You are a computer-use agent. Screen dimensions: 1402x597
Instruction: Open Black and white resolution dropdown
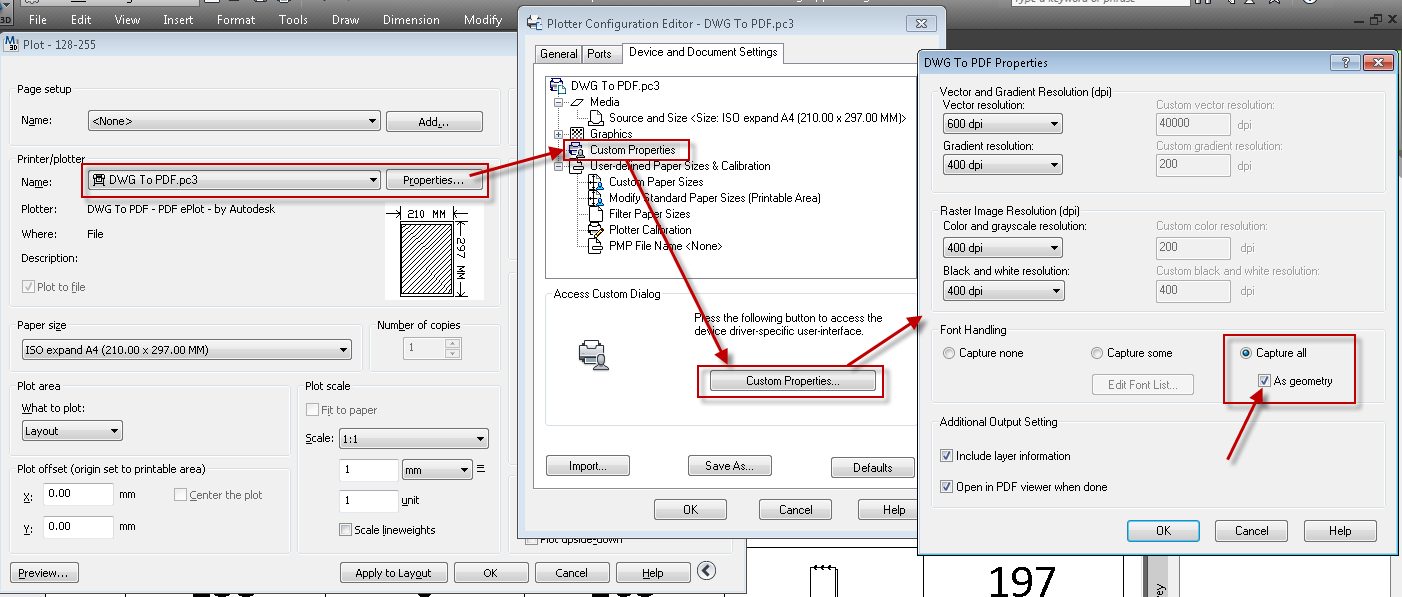[x=1003, y=291]
